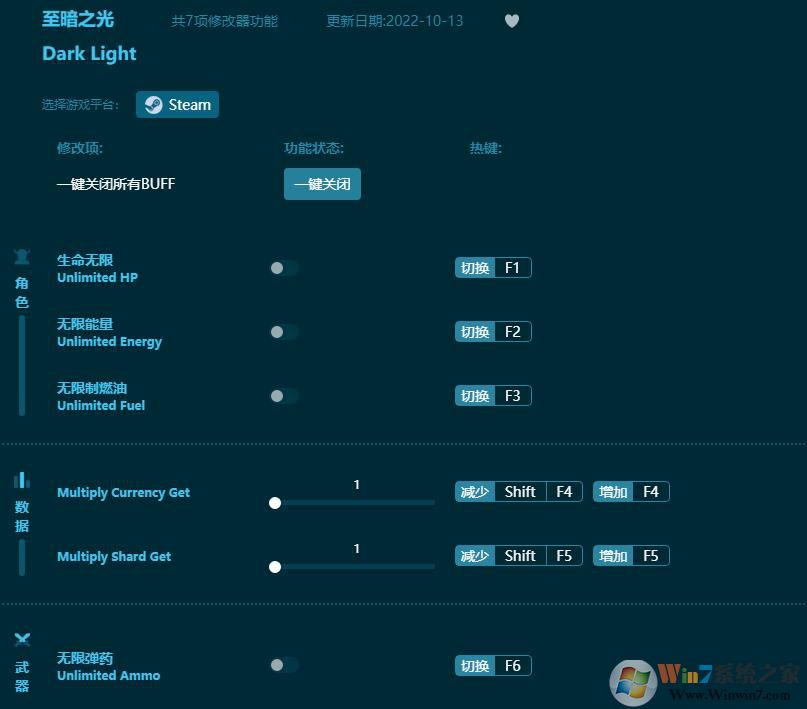Click the 切换 F2 hotkey for Unlimited Energy

(492, 331)
